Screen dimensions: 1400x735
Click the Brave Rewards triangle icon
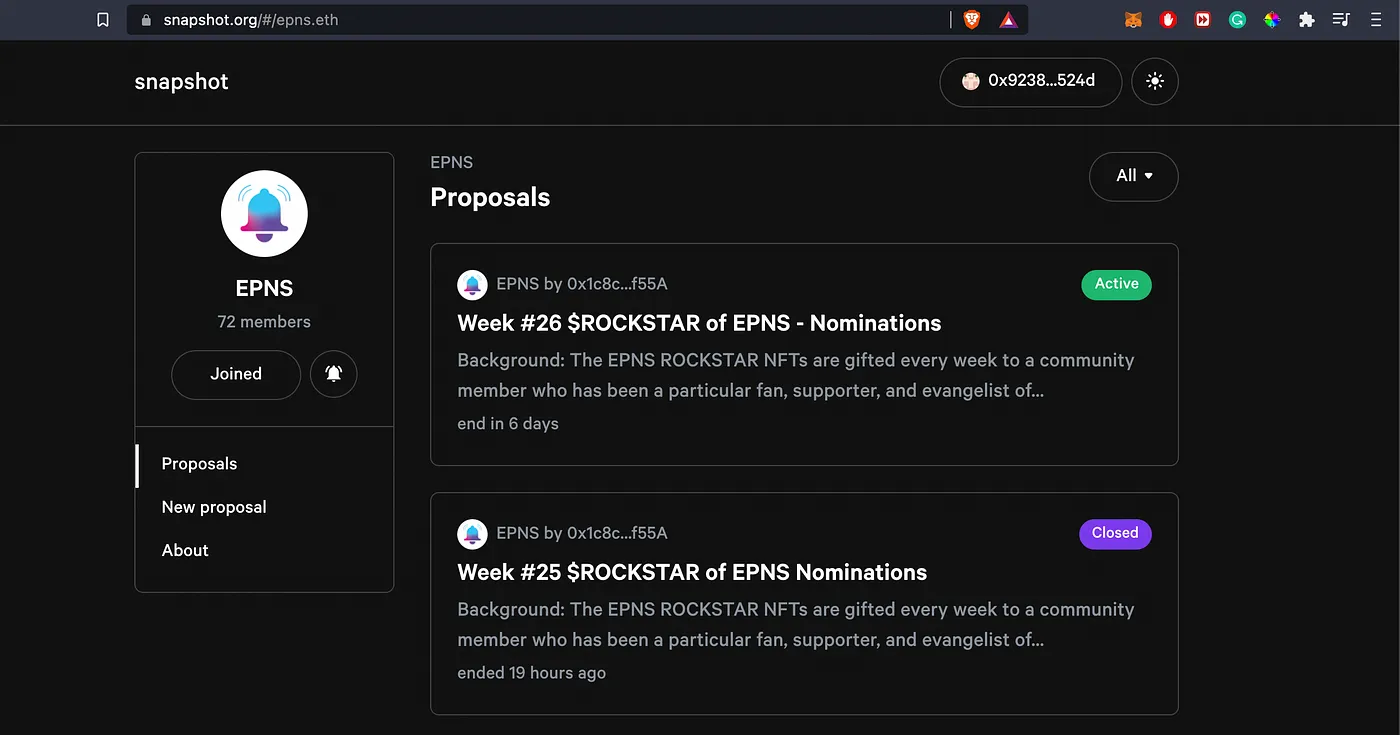click(1008, 20)
